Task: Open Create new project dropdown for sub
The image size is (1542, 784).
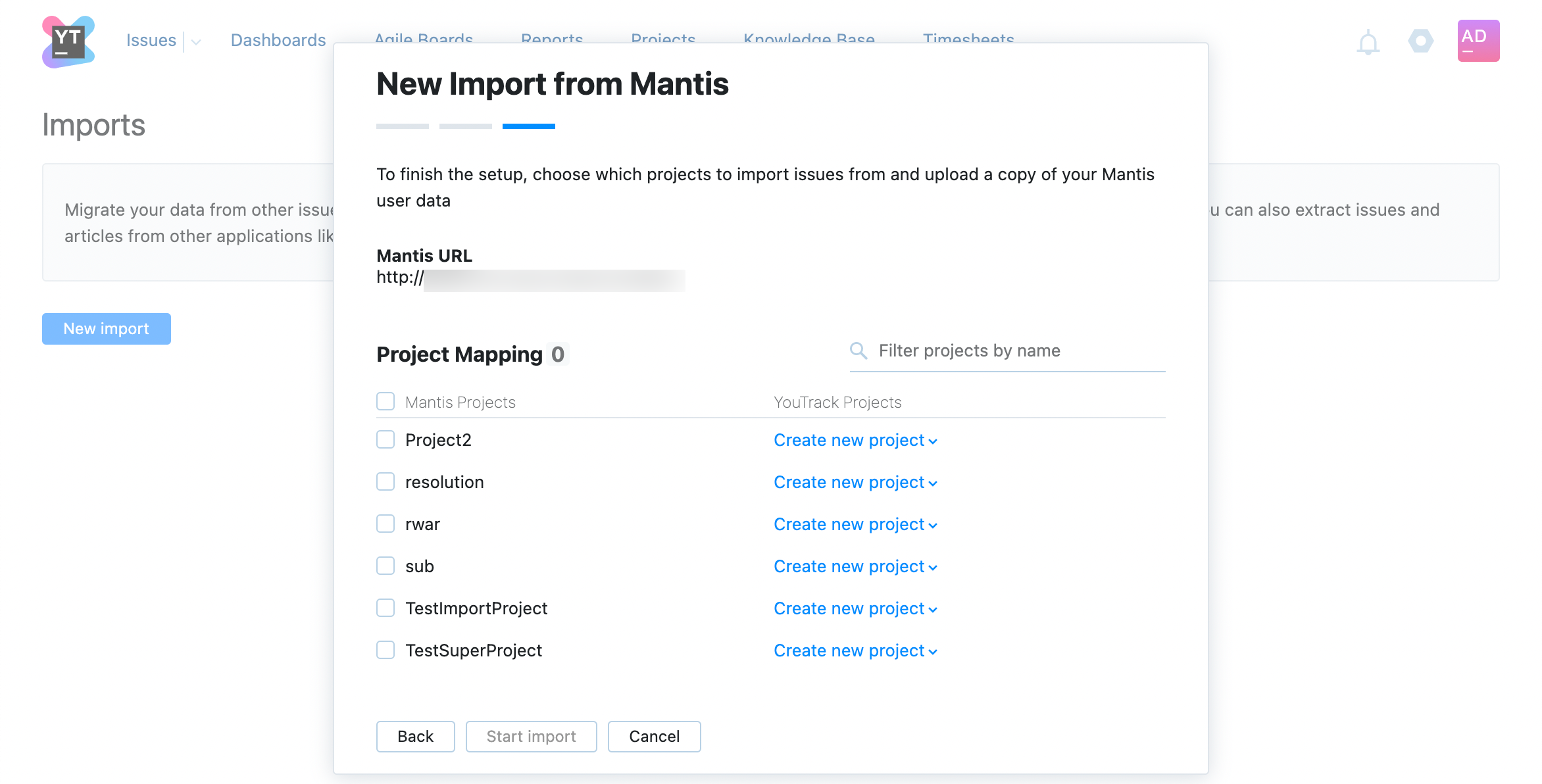Action: 855,566
